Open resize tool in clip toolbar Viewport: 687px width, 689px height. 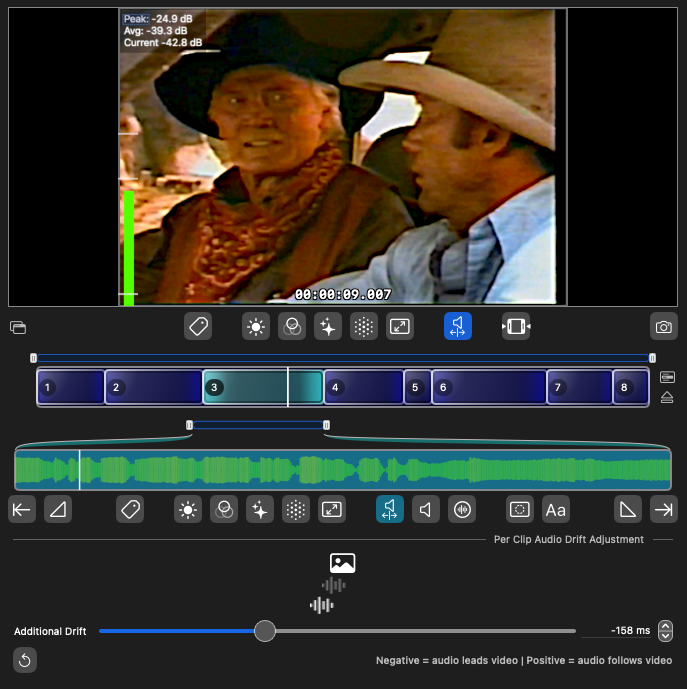[x=332, y=509]
